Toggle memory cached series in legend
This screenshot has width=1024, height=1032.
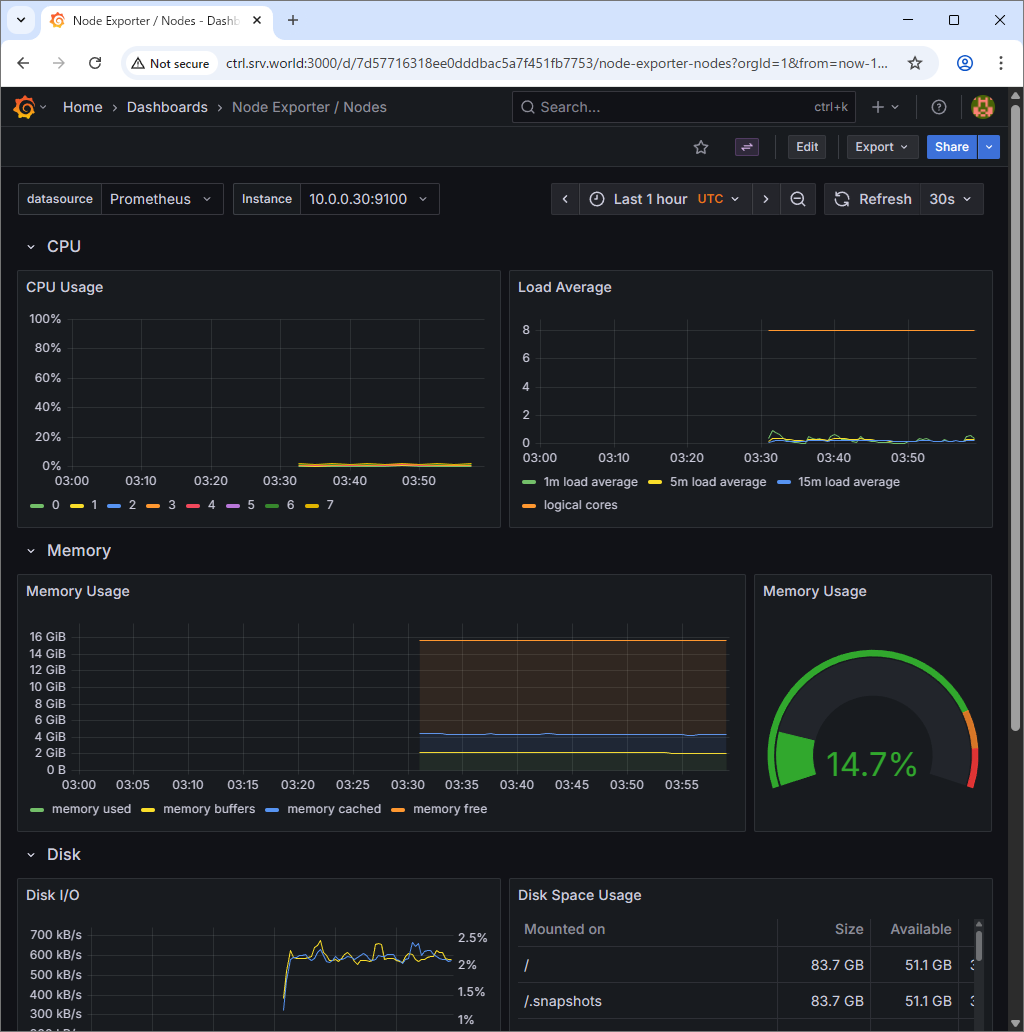pyautogui.click(x=334, y=809)
